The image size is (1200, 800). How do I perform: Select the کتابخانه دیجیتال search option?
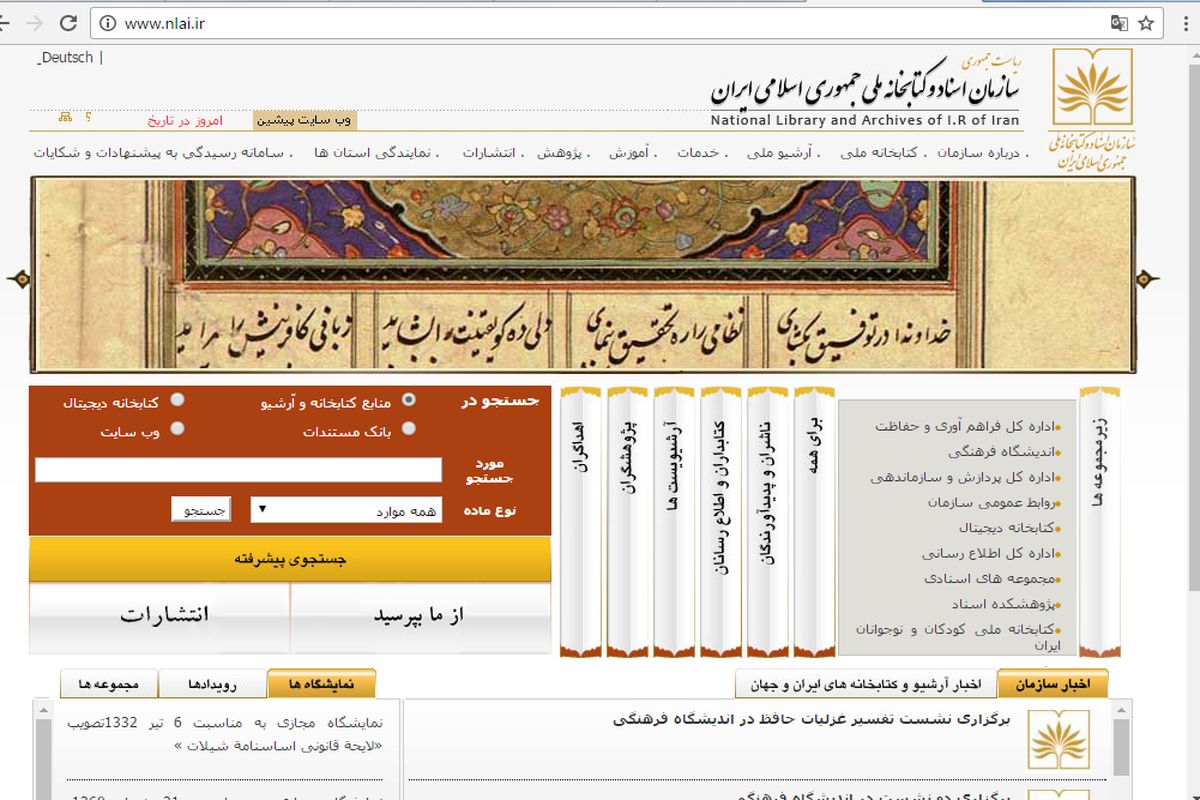click(180, 401)
